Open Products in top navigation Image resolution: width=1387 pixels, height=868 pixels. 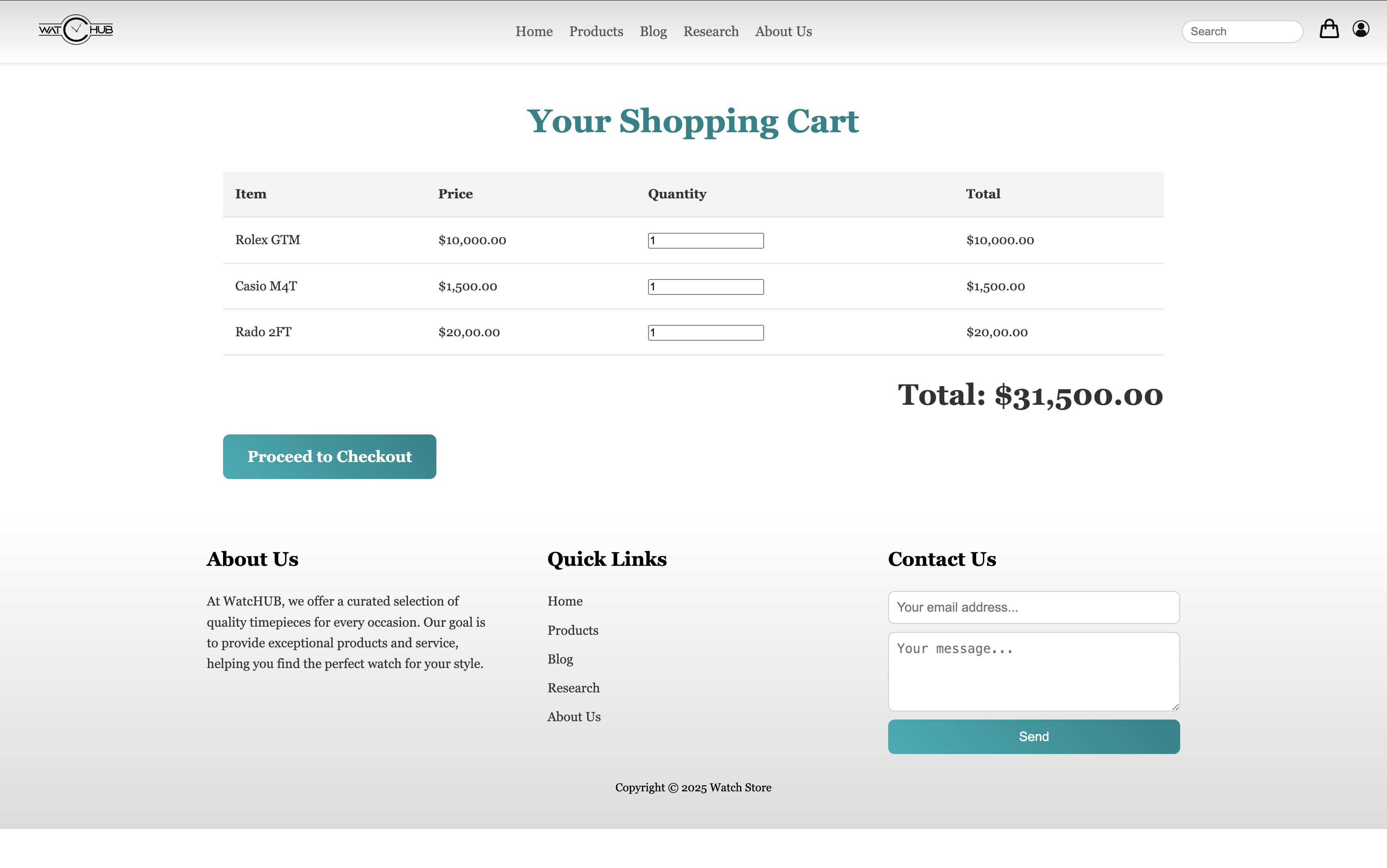[596, 32]
